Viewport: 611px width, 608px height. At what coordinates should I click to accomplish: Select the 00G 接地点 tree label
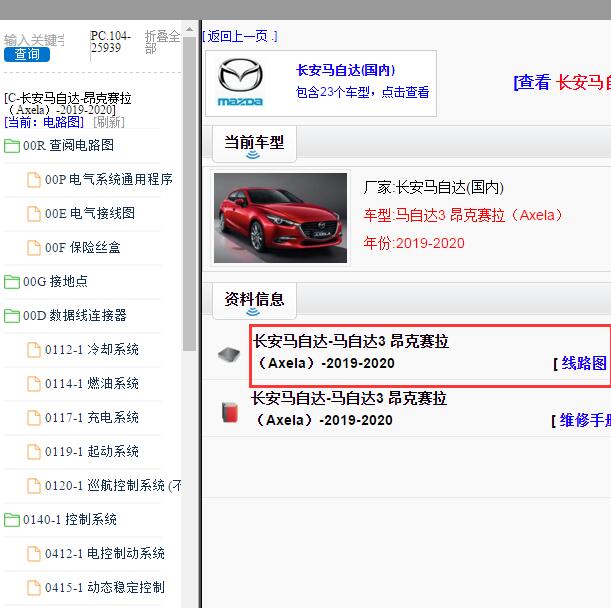(x=55, y=281)
